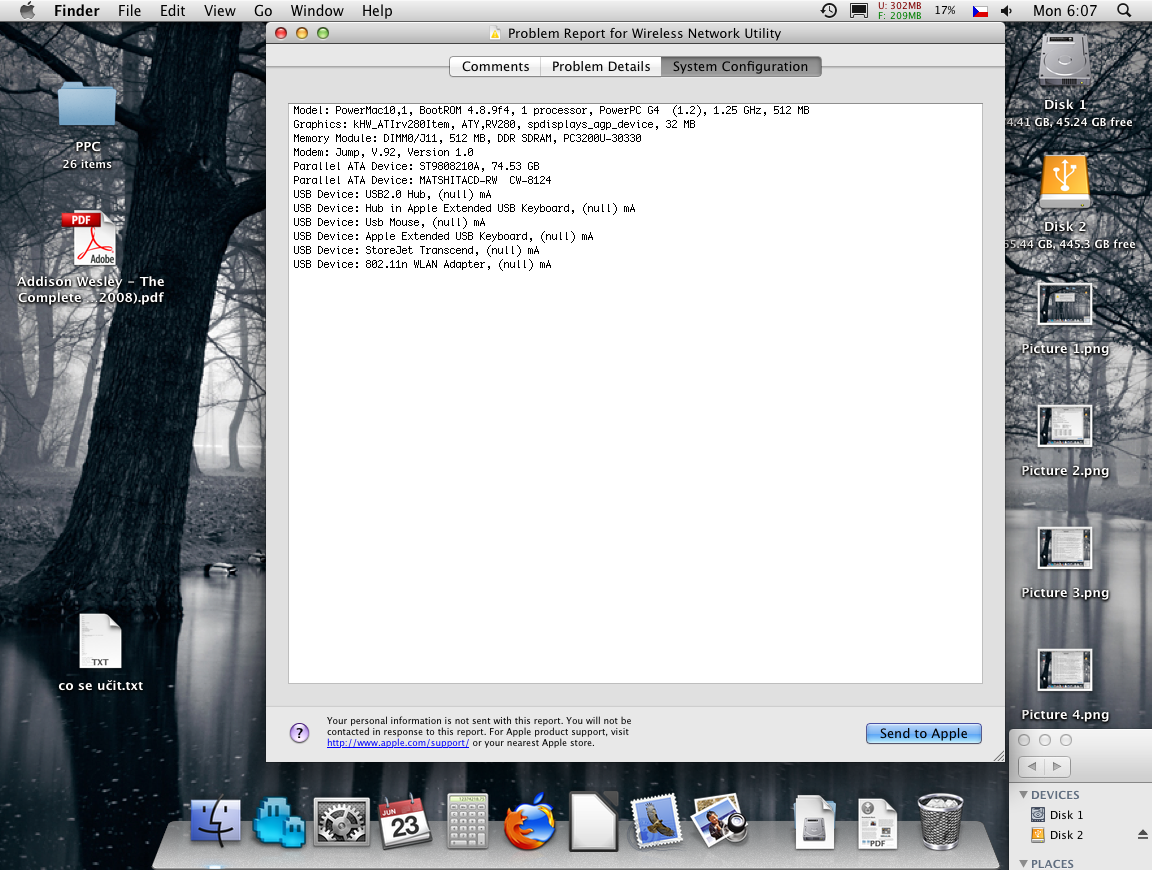Screen dimensions: 1152x870
Task: Open Spotlight search magnifier
Action: click(x=1123, y=10)
